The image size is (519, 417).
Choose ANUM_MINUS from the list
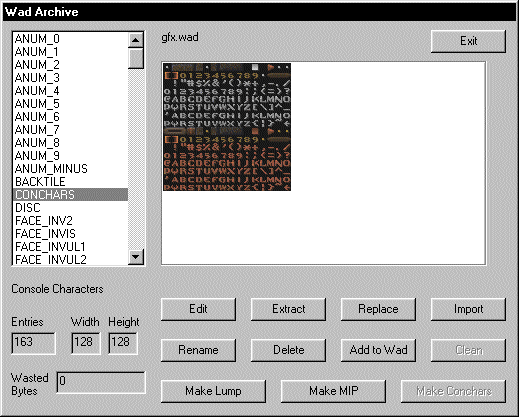point(70,169)
